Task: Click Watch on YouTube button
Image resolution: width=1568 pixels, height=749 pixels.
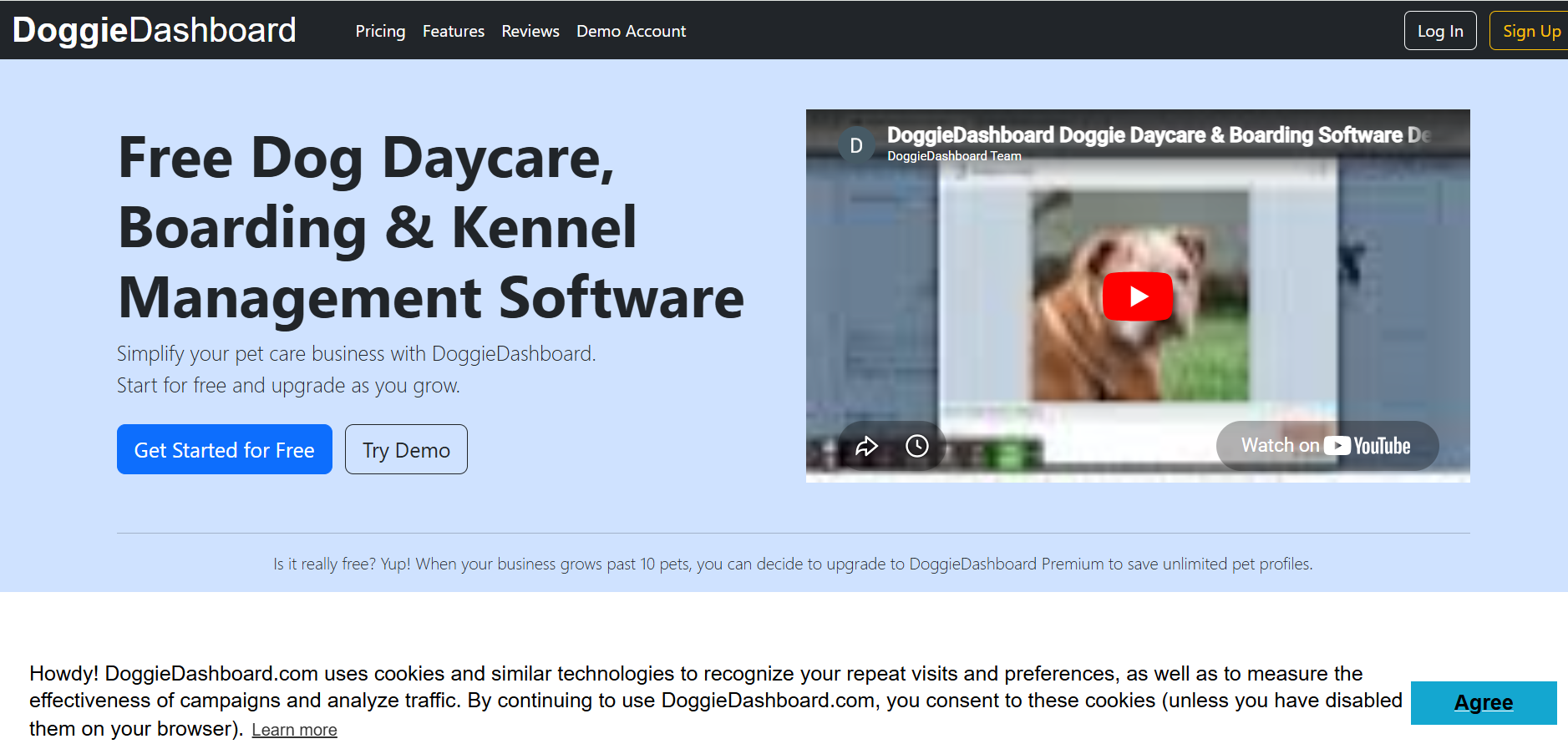Action: pos(1327,446)
